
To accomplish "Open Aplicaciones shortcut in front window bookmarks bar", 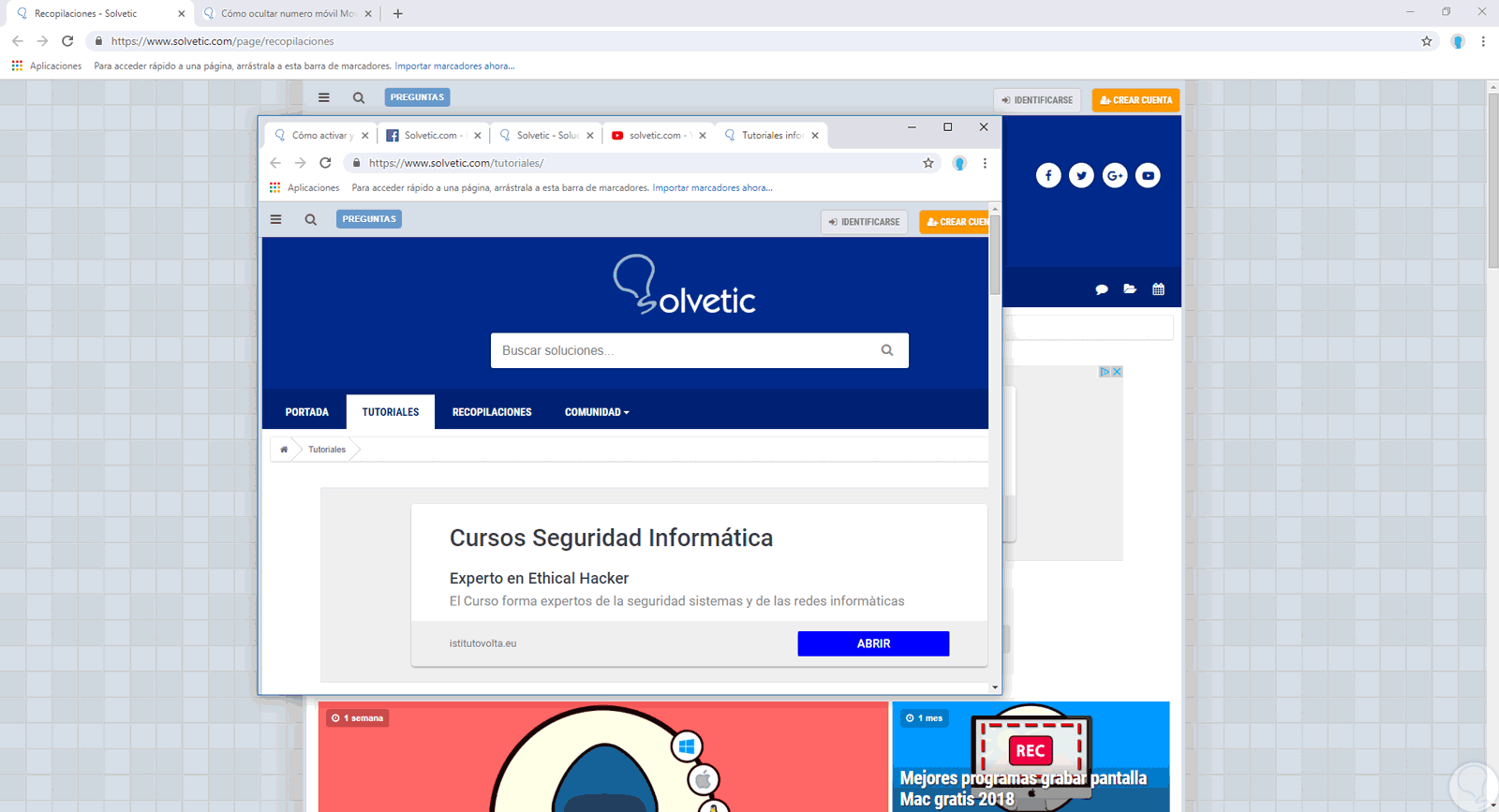I will pos(304,188).
